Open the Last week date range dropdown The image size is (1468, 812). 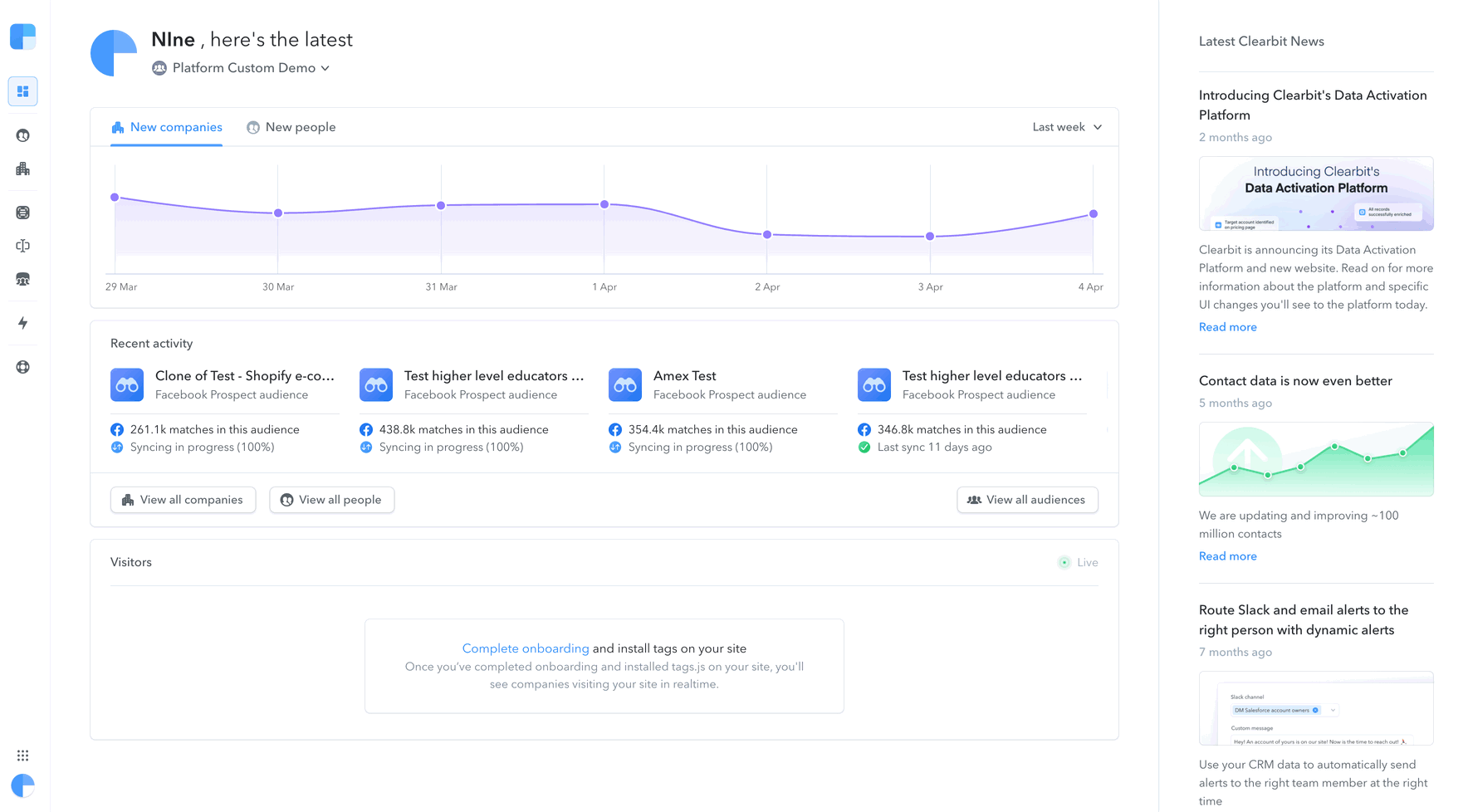click(x=1067, y=127)
